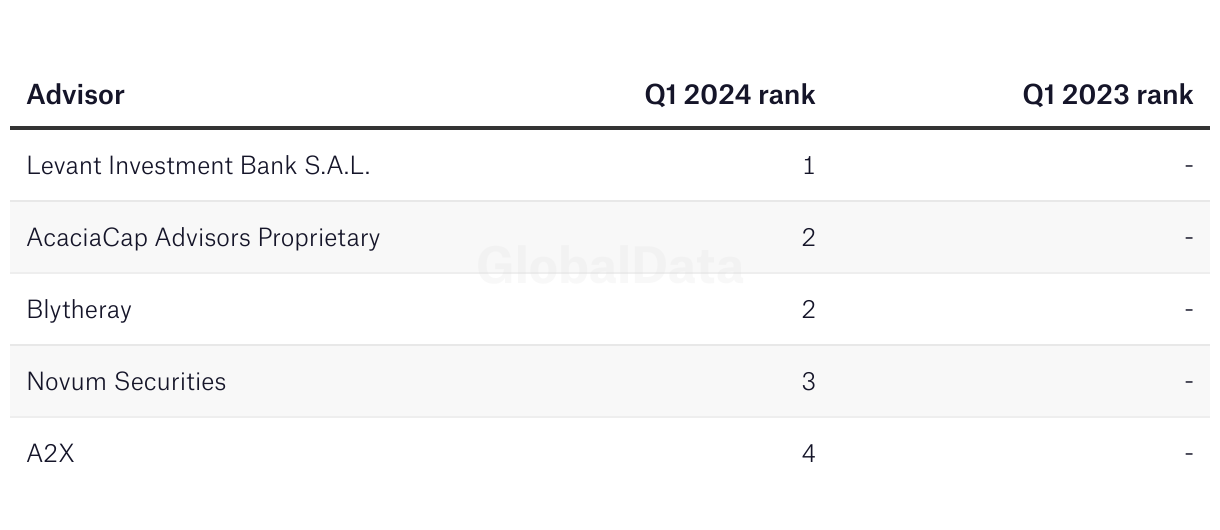1220x530 pixels.
Task: Click Q1 2024 rank value for Blytheray
Action: tap(809, 309)
